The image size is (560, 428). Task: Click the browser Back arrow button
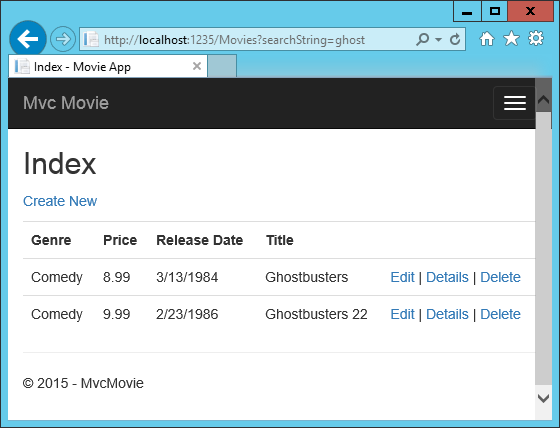click(28, 39)
